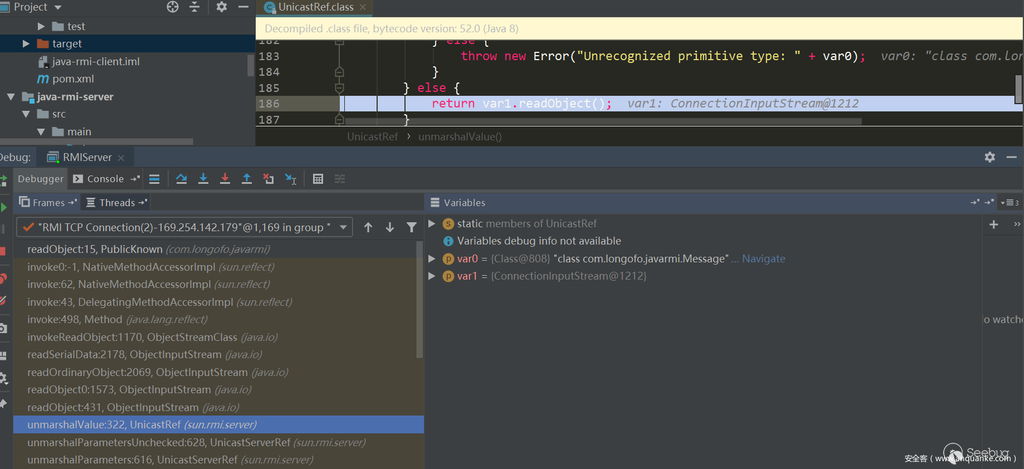Image resolution: width=1024 pixels, height=469 pixels.
Task: Toggle the frames filter funnel icon
Action: coord(411,227)
